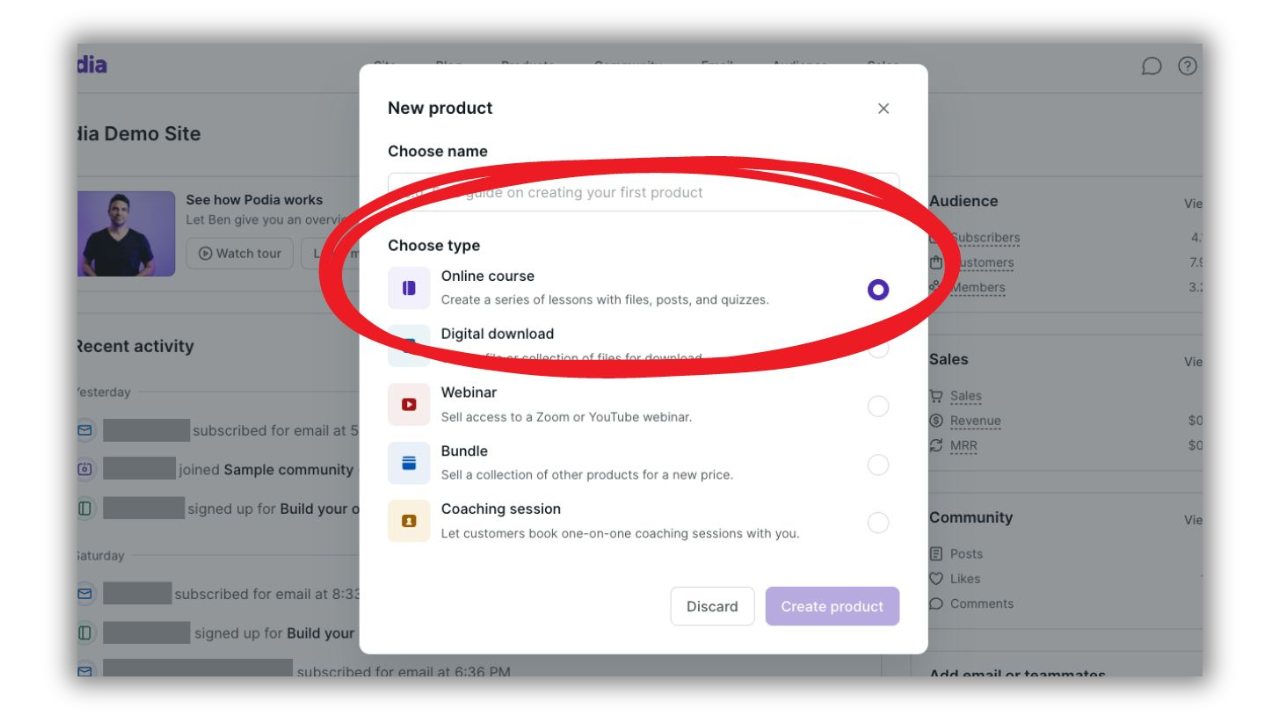Open the Subscribers link under Audience
1280x720 pixels.
click(x=985, y=238)
